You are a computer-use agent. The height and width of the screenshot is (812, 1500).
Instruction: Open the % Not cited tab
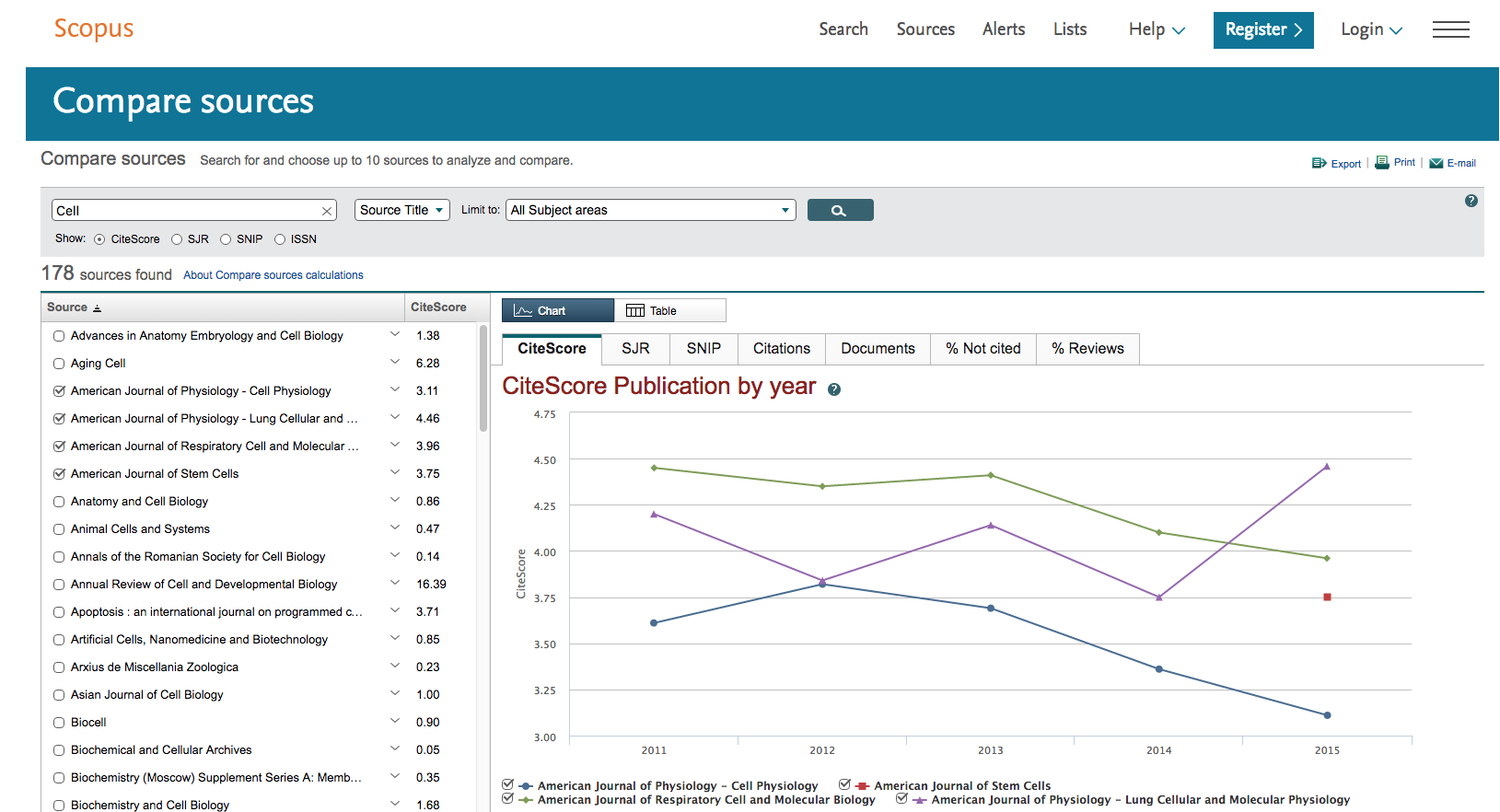983,349
